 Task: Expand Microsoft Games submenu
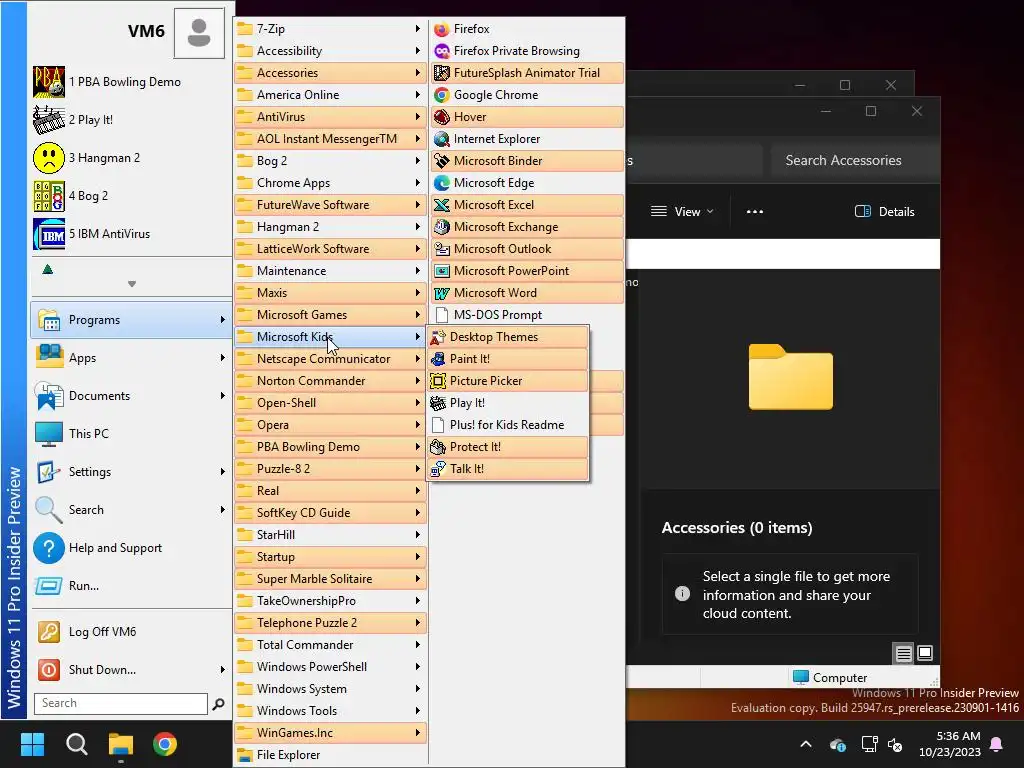point(330,315)
